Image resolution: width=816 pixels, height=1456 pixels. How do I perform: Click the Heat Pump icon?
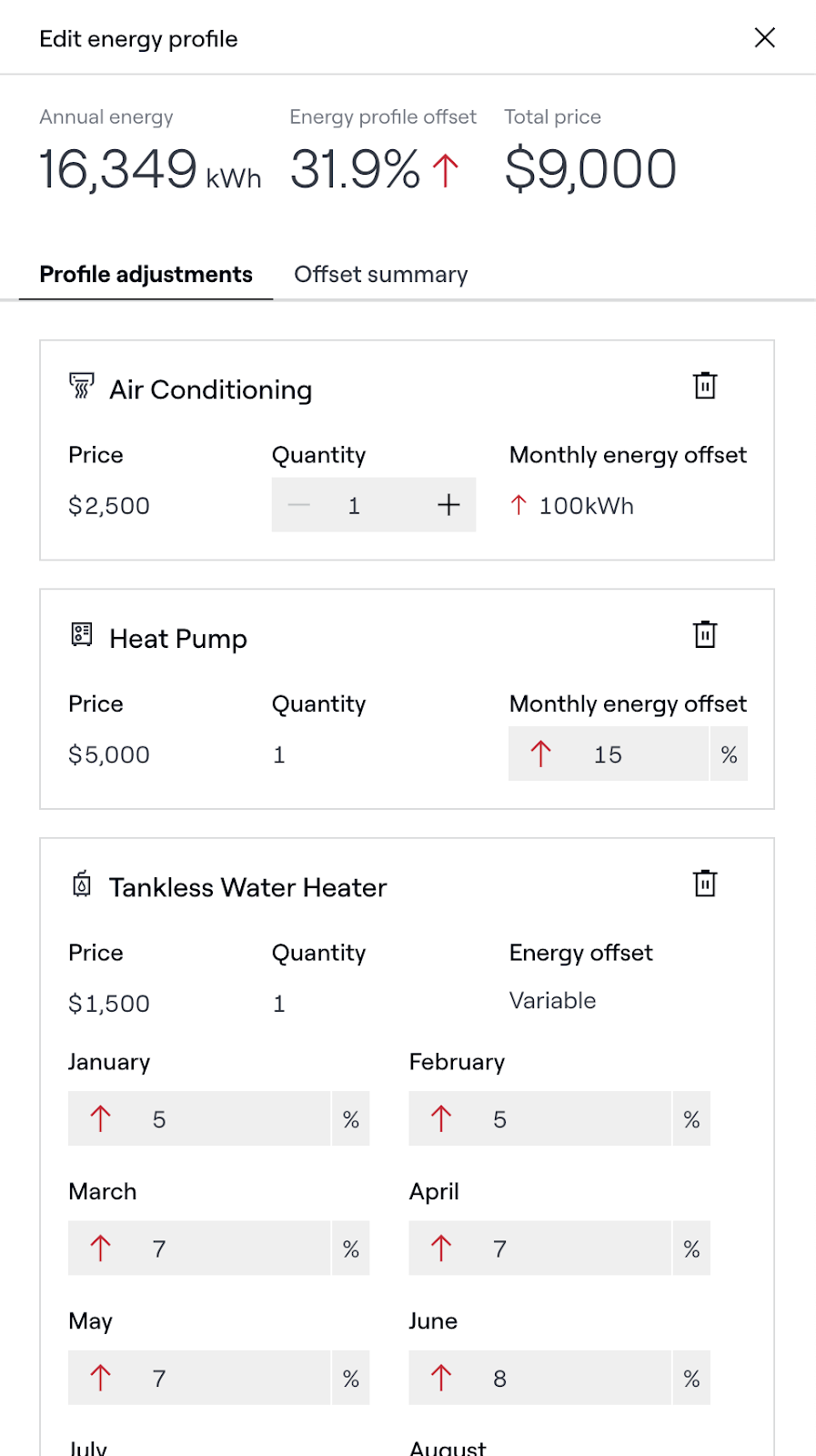(82, 634)
